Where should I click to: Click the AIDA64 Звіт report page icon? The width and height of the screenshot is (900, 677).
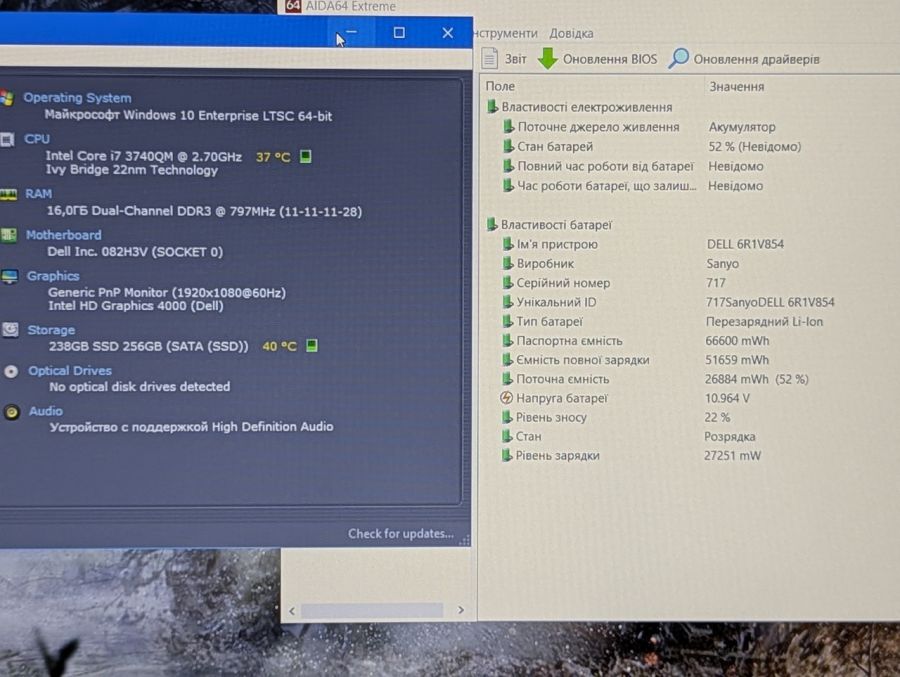490,58
